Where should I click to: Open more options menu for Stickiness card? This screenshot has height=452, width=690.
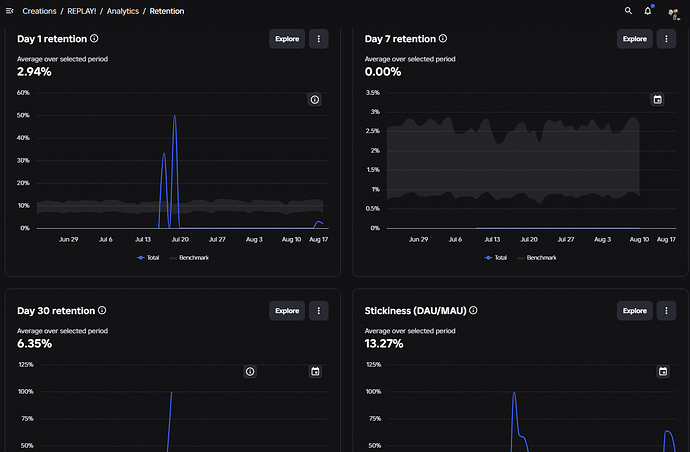coord(666,311)
